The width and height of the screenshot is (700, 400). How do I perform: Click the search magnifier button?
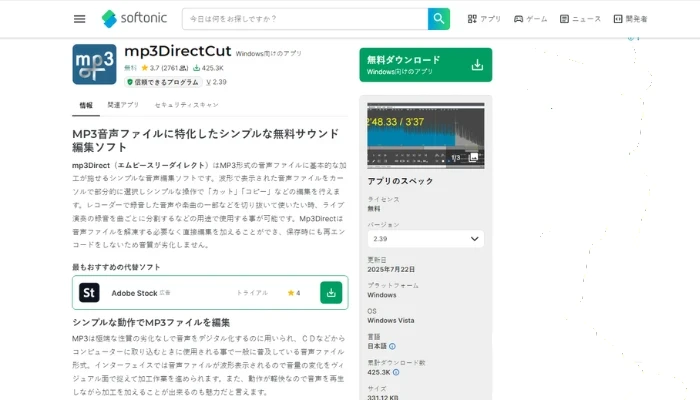[439, 19]
